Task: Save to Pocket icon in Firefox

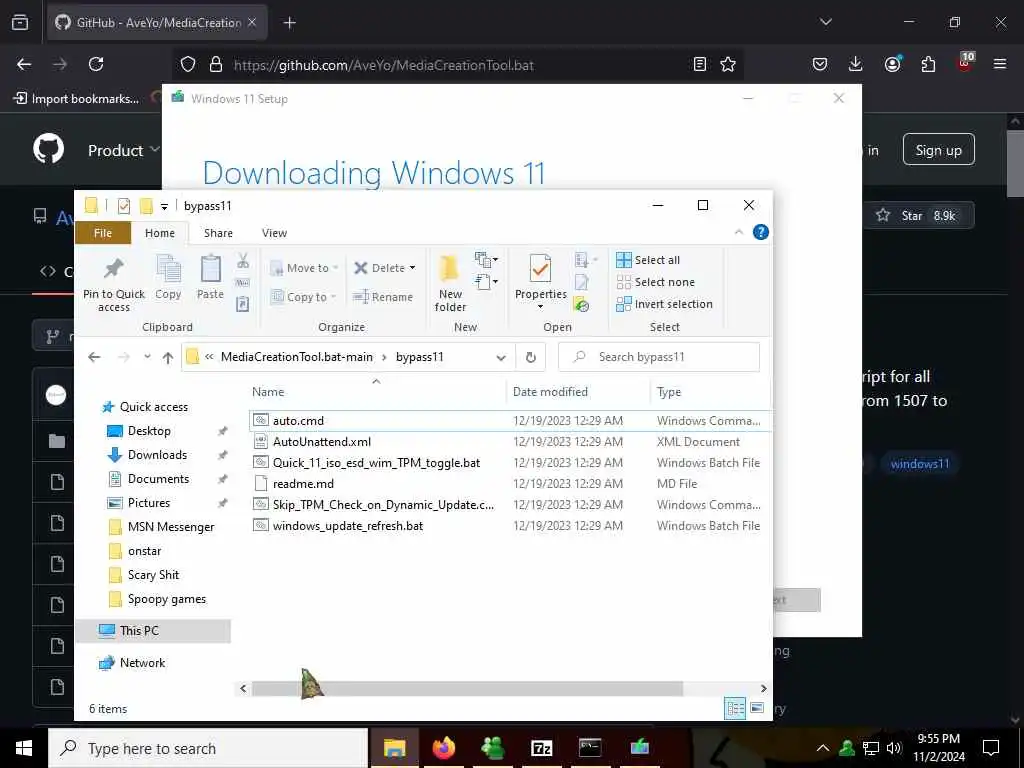Action: (x=820, y=64)
